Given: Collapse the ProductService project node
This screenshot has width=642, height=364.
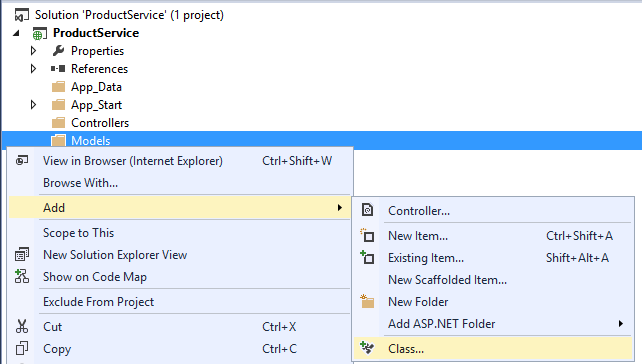Looking at the screenshot, I should click(x=16, y=33).
